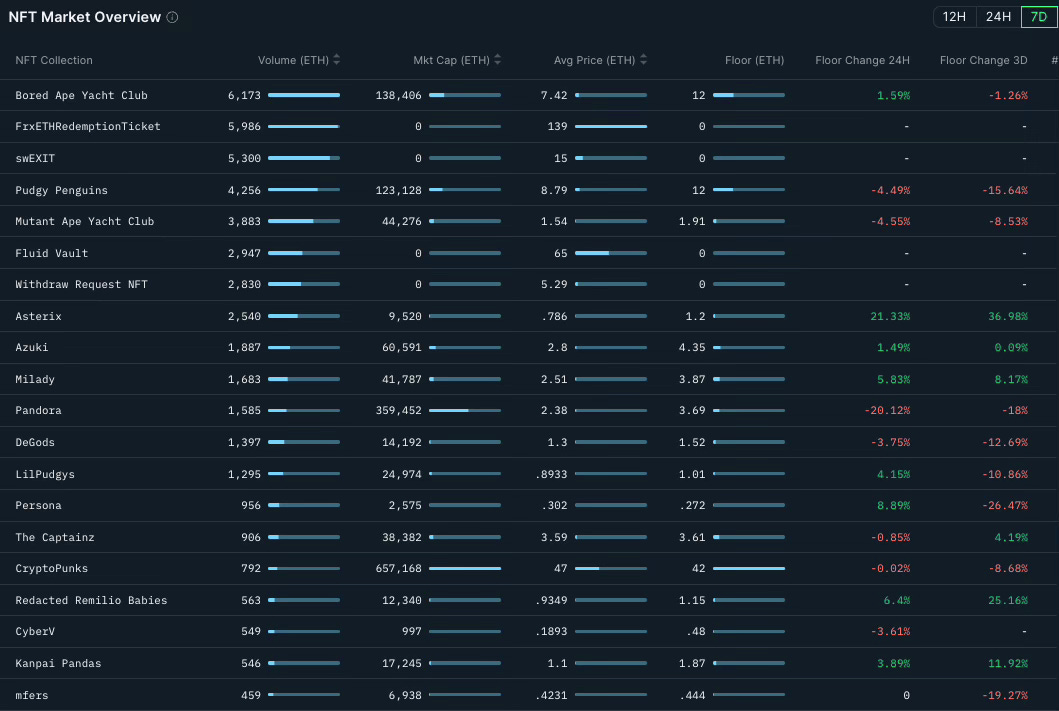Click Persona -26.47% three-day change
The image size is (1059, 711).
point(1005,505)
